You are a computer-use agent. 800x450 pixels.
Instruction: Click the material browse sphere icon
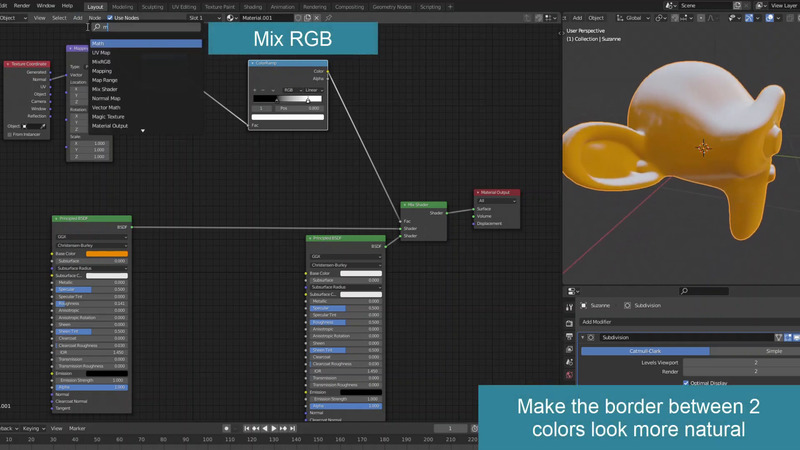click(232, 18)
